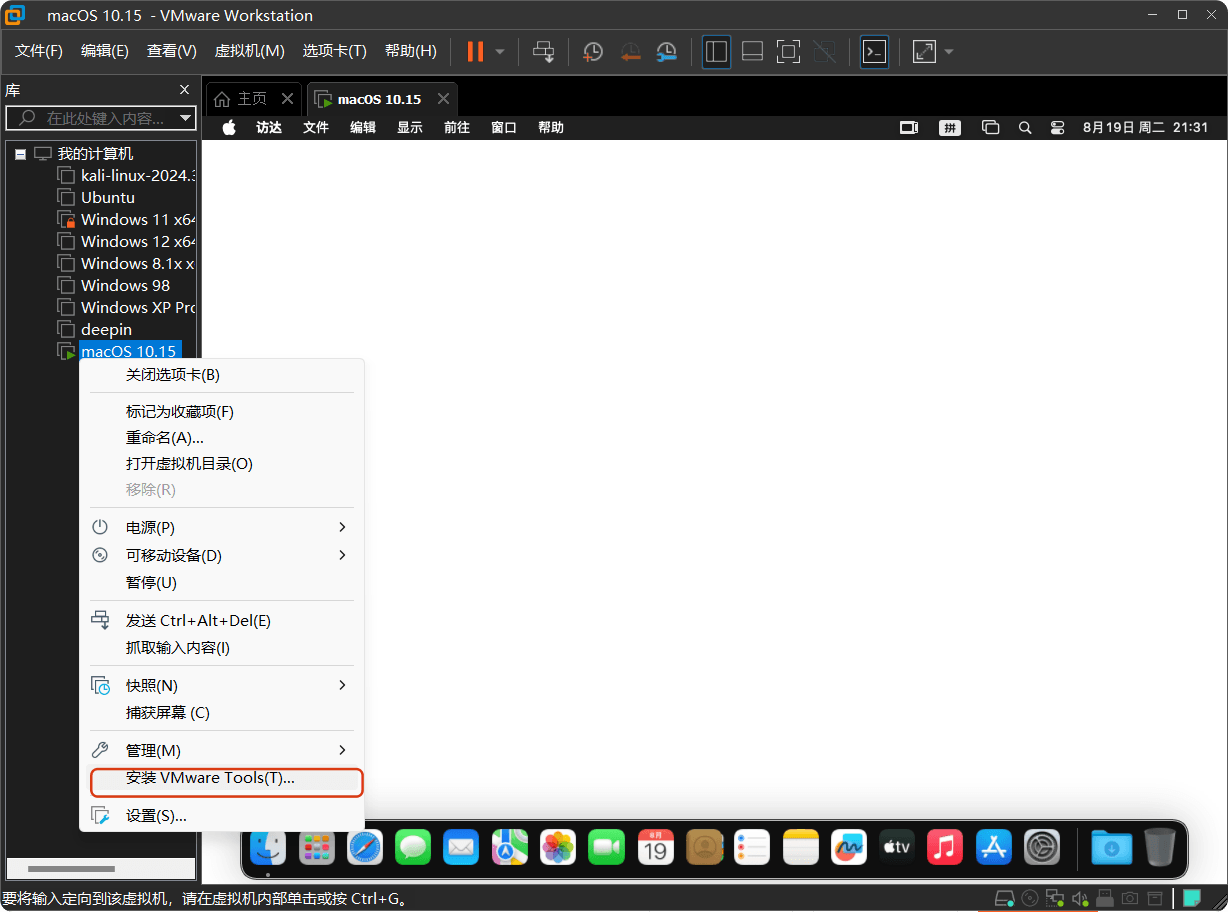The width and height of the screenshot is (1228, 912).
Task: Click the virtual hard disk status bar icon
Action: 1005,899
